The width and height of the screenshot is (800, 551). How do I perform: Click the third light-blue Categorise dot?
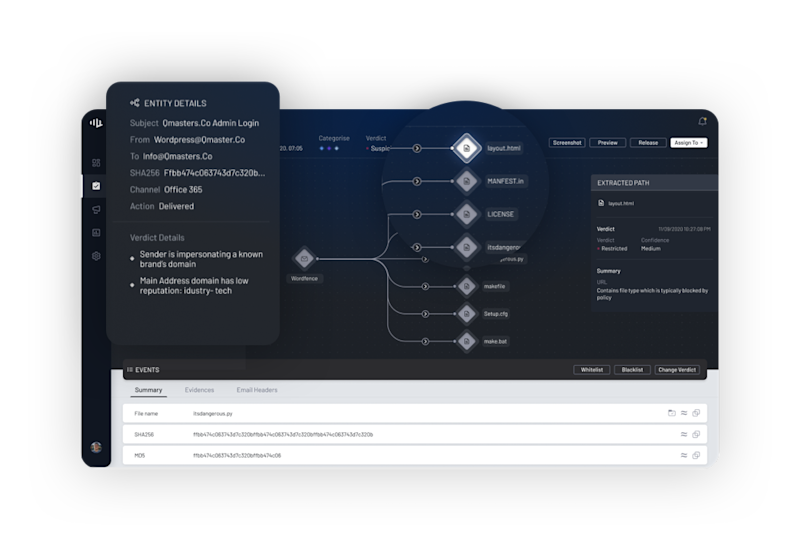pyautogui.click(x=336, y=148)
